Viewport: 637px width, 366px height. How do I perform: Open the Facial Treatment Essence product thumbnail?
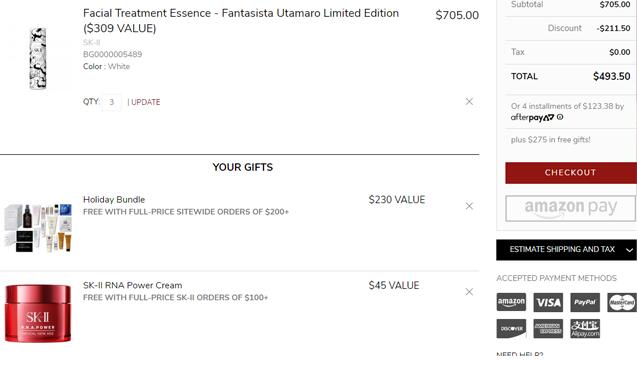point(38,58)
